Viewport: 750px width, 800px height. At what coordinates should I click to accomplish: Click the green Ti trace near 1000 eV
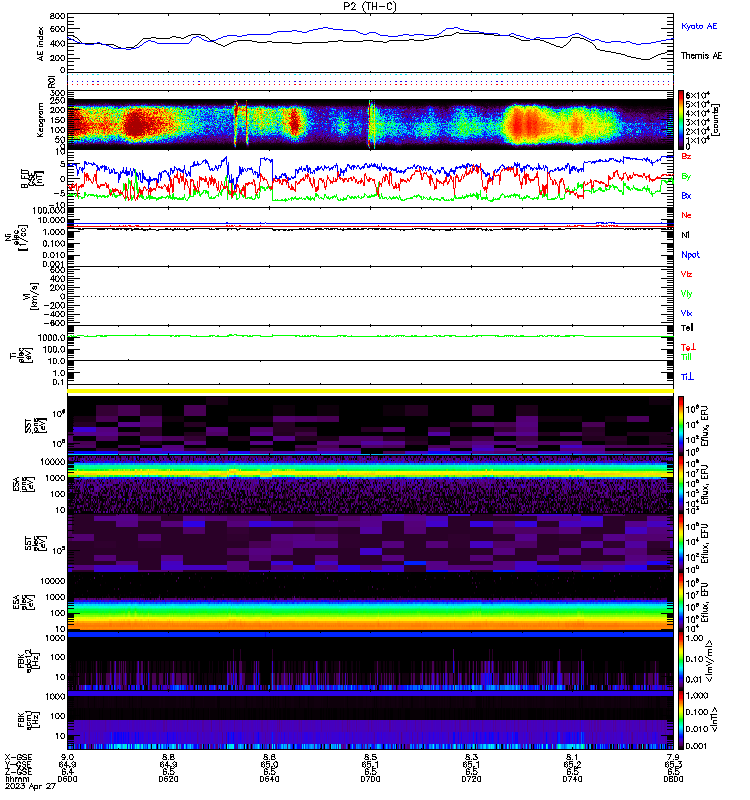point(370,336)
